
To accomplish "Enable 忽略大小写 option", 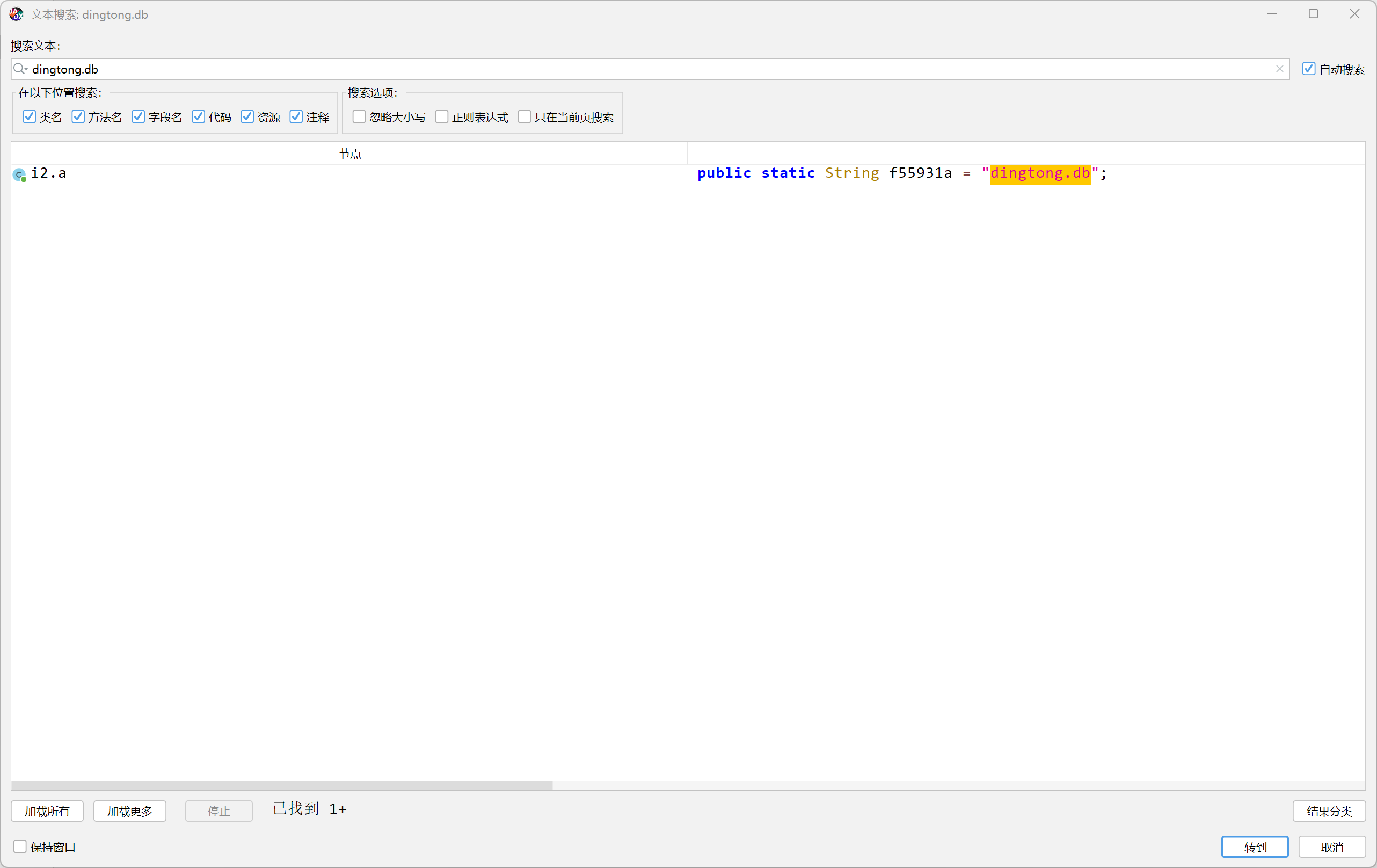I will [x=359, y=117].
